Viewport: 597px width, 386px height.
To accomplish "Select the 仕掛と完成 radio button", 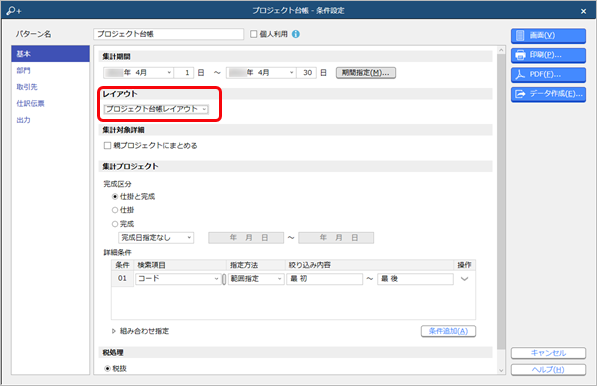I will [x=115, y=197].
